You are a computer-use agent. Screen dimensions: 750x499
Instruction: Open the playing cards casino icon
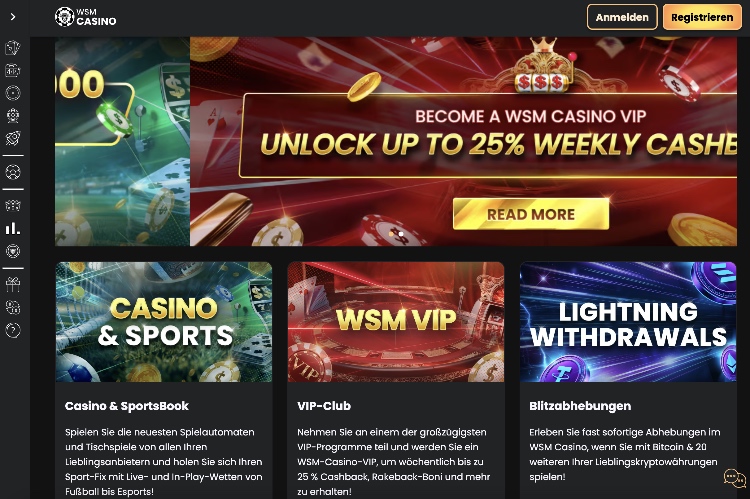pyautogui.click(x=13, y=48)
